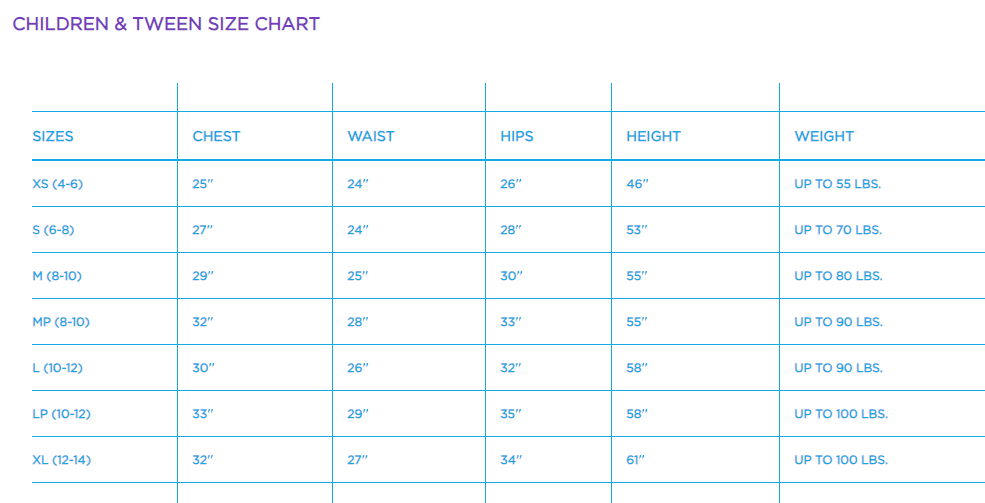Click the 61" height value in XL row

[636, 460]
